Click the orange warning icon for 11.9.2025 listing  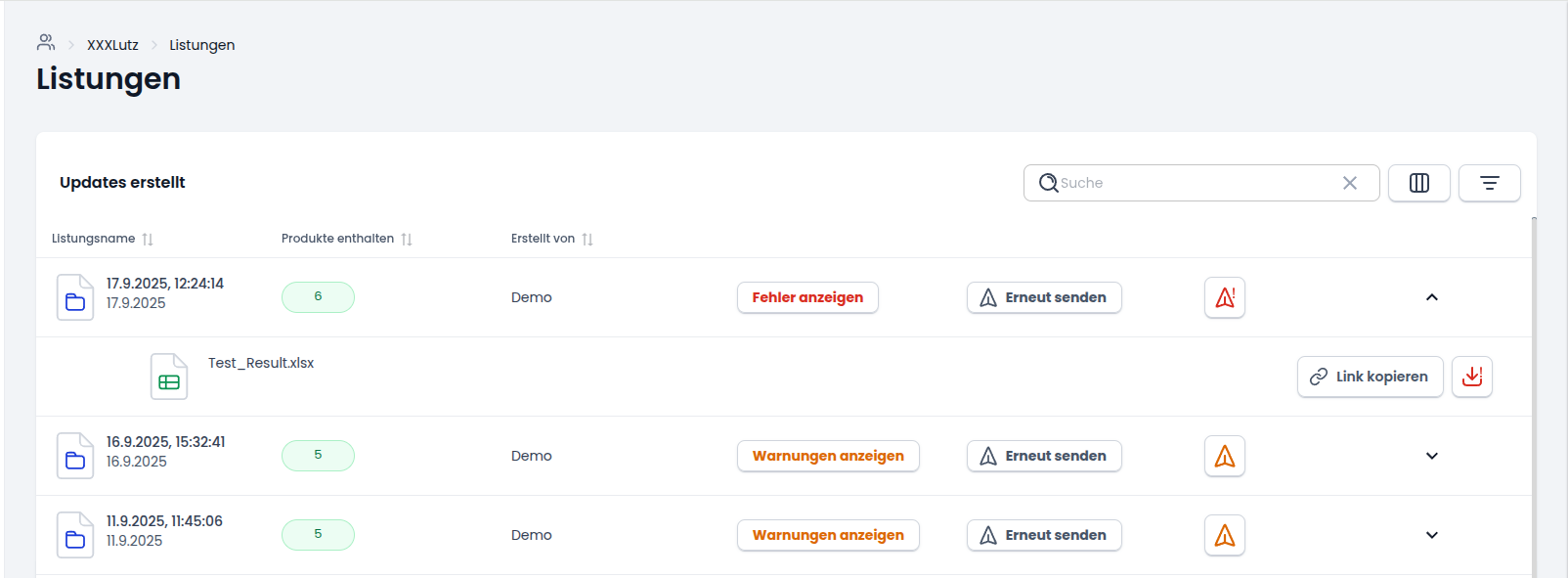(x=1224, y=535)
